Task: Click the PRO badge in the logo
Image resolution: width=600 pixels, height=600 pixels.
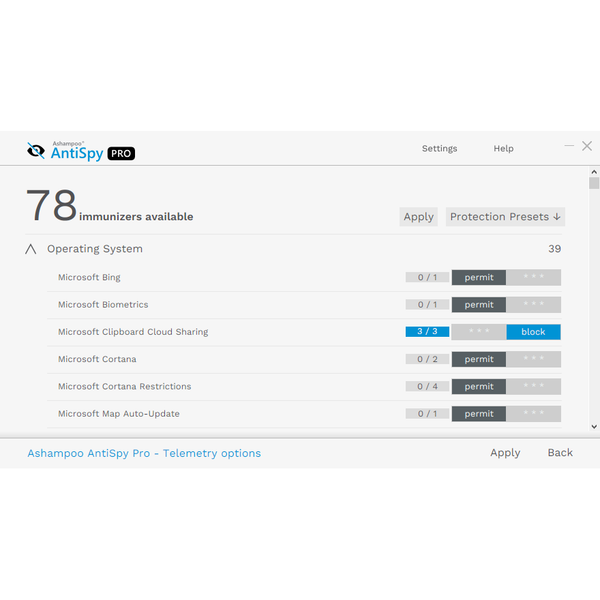Action: click(x=121, y=153)
